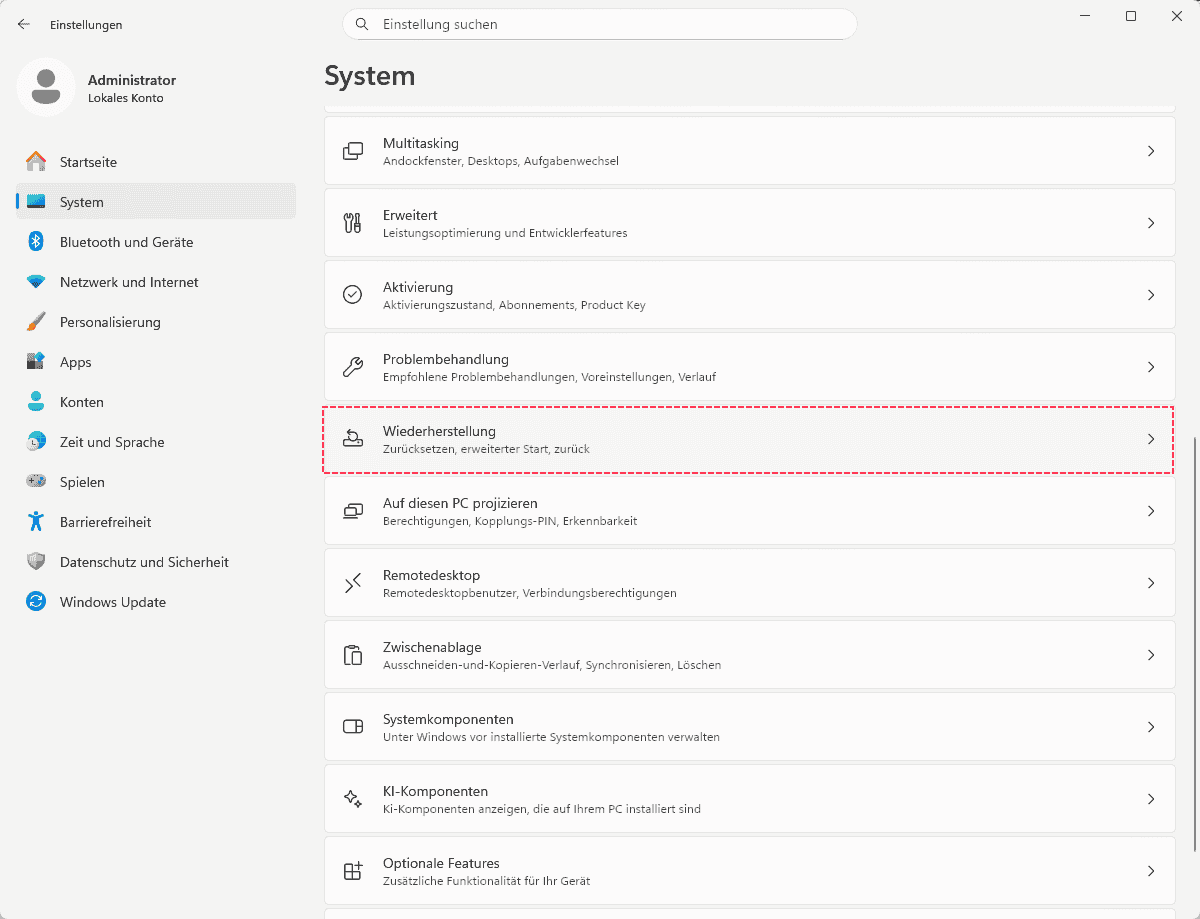Click the Administrator profile avatar
Viewport: 1200px width, 919px height.
click(46, 87)
